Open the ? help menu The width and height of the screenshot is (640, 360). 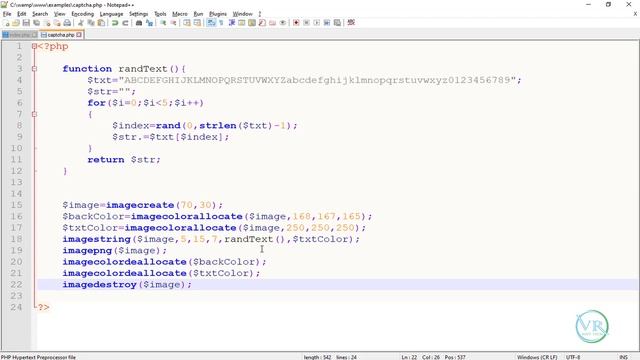pos(260,14)
